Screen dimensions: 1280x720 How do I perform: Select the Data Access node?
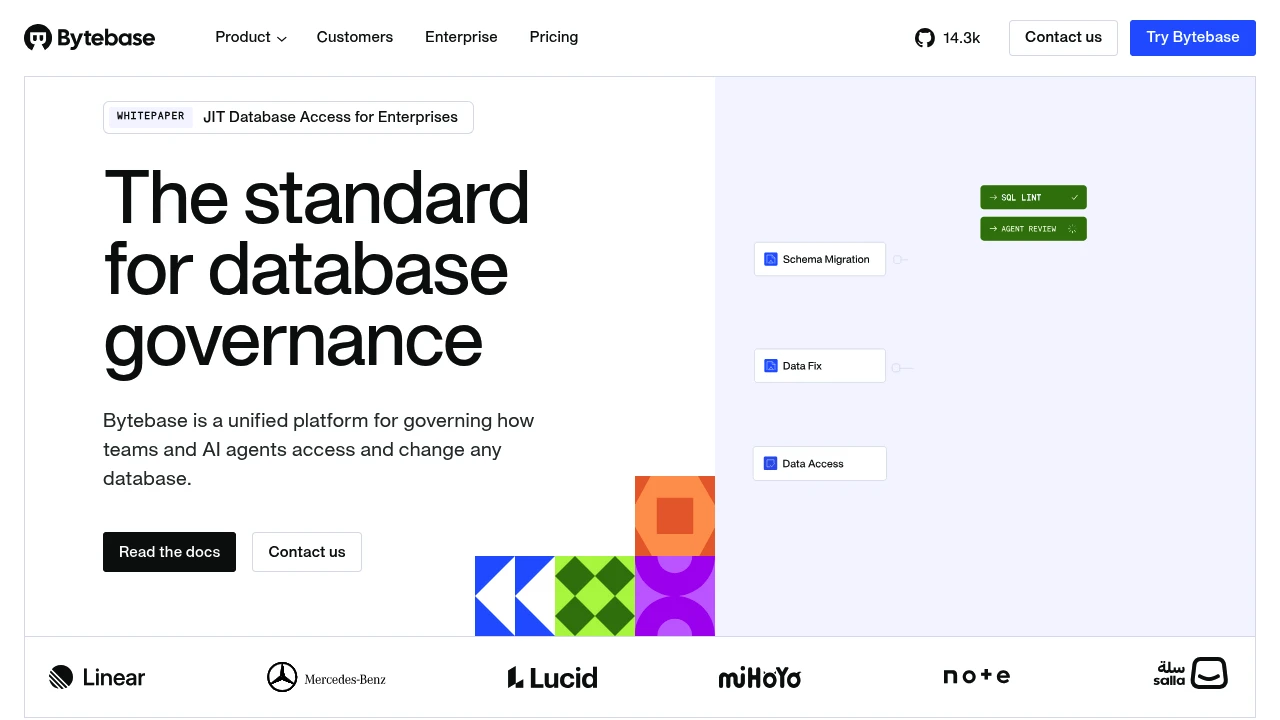point(820,464)
